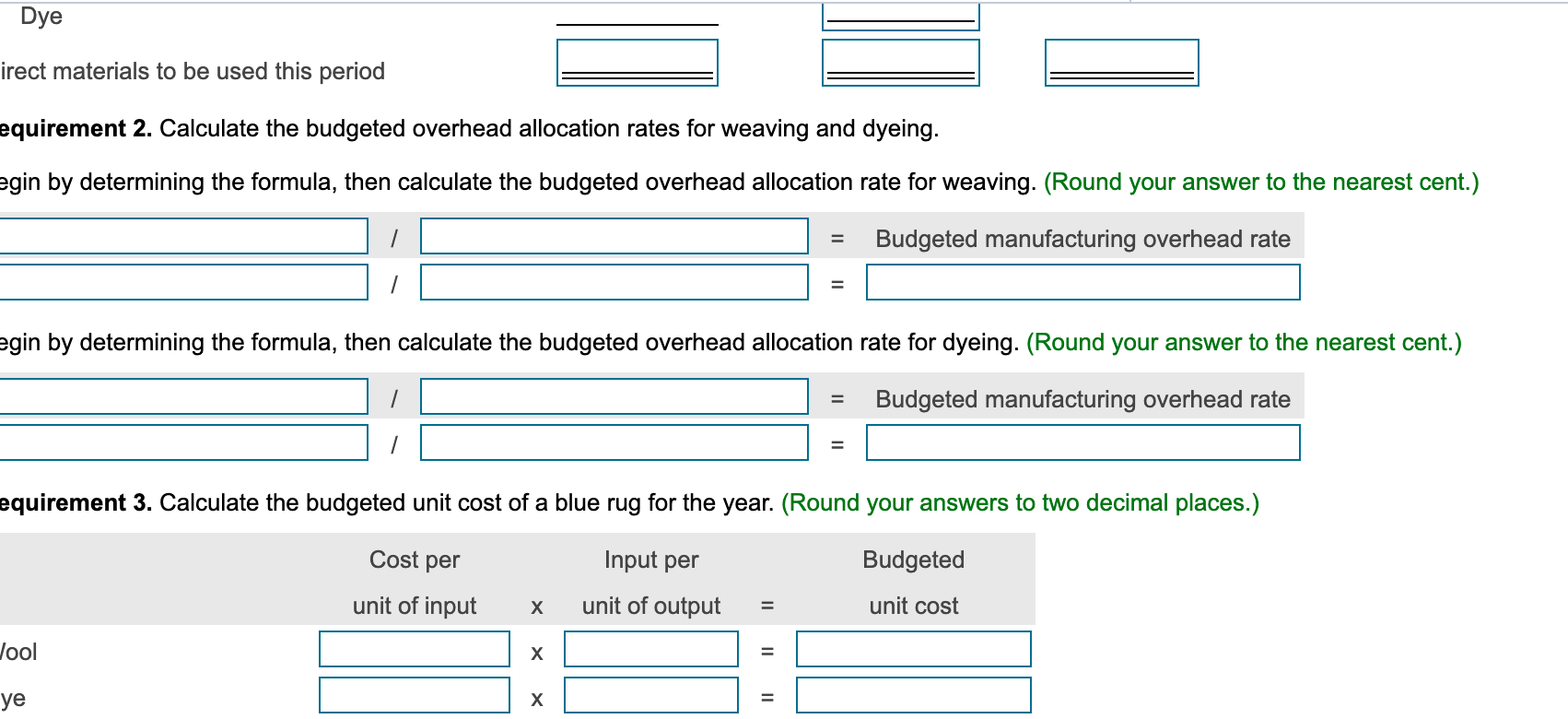This screenshot has height=719, width=1568.
Task: Click the weaving calculation numerator field
Action: pos(180,284)
